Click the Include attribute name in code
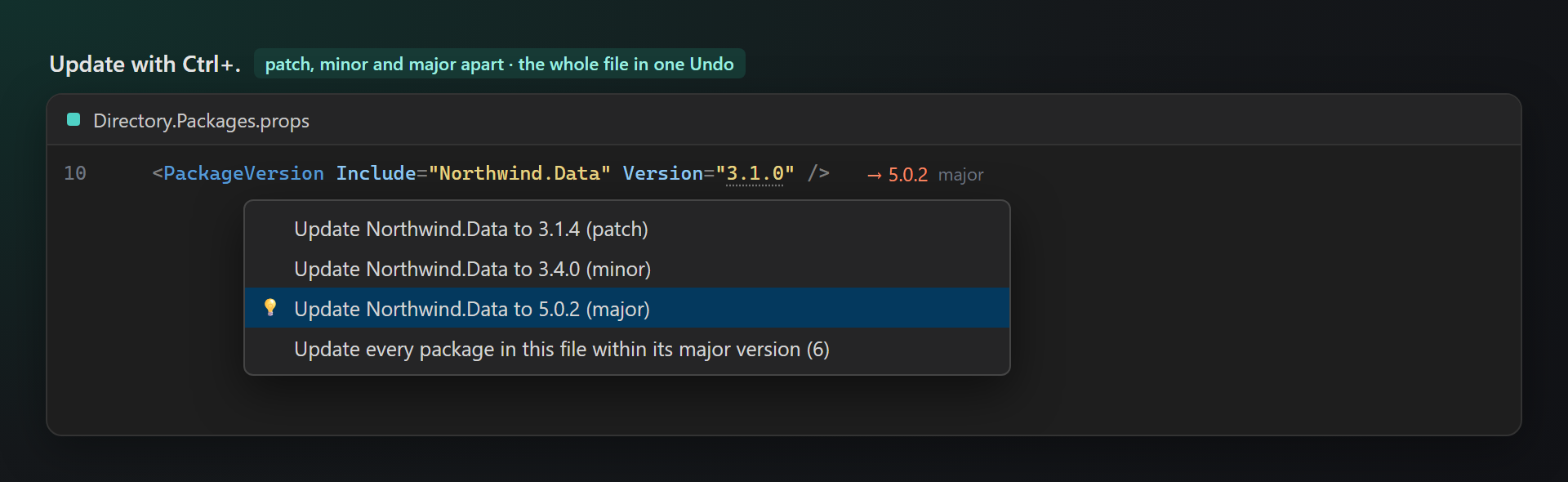Image resolution: width=1568 pixels, height=482 pixels. [376, 174]
